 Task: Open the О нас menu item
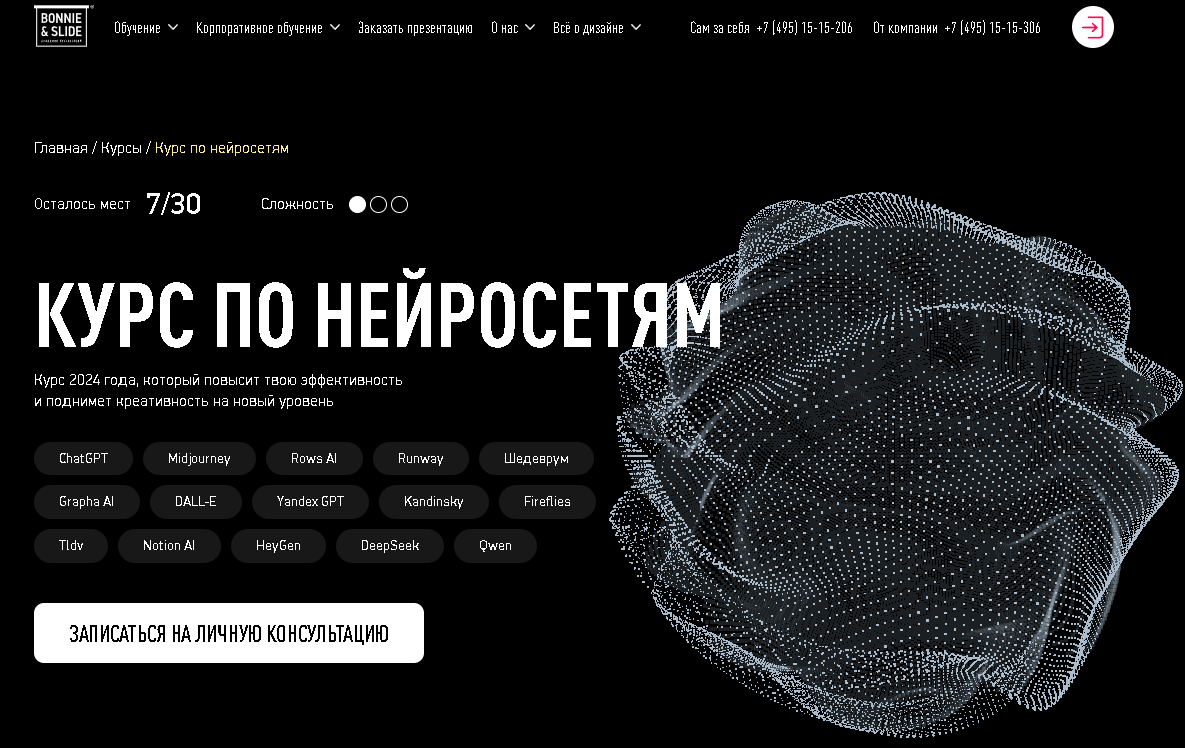click(505, 28)
